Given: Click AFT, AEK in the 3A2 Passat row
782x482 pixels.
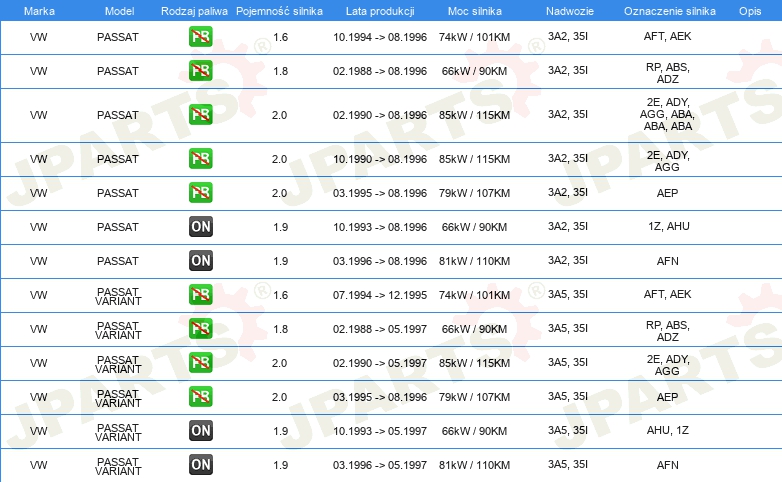Looking at the screenshot, I should point(667,36).
